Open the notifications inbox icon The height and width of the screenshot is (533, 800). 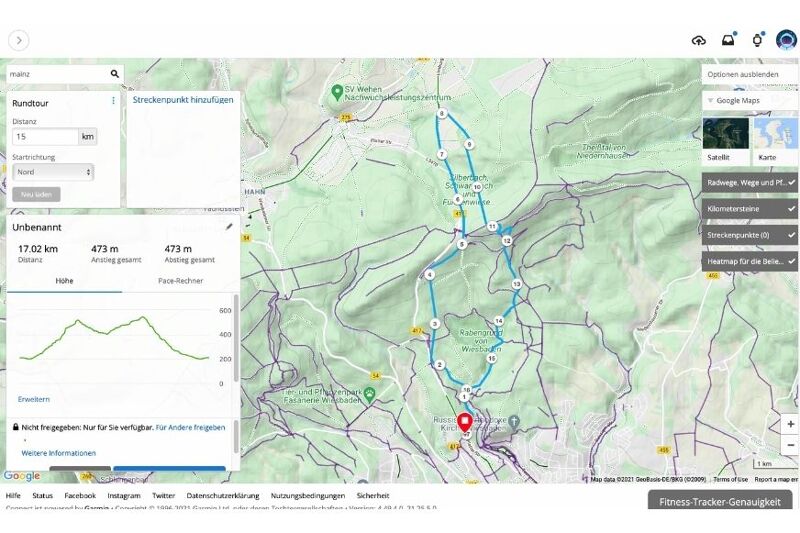[728, 40]
